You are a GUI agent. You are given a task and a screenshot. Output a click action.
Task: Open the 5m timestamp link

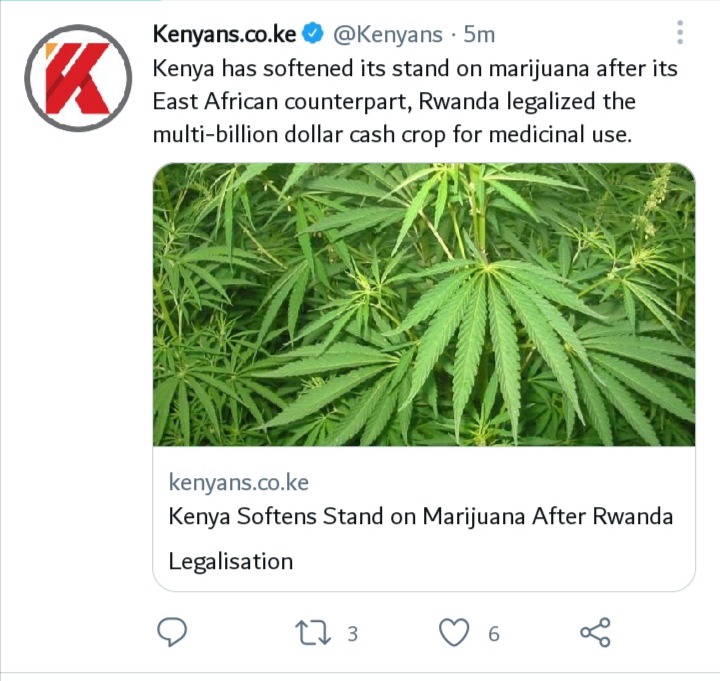pos(479,34)
